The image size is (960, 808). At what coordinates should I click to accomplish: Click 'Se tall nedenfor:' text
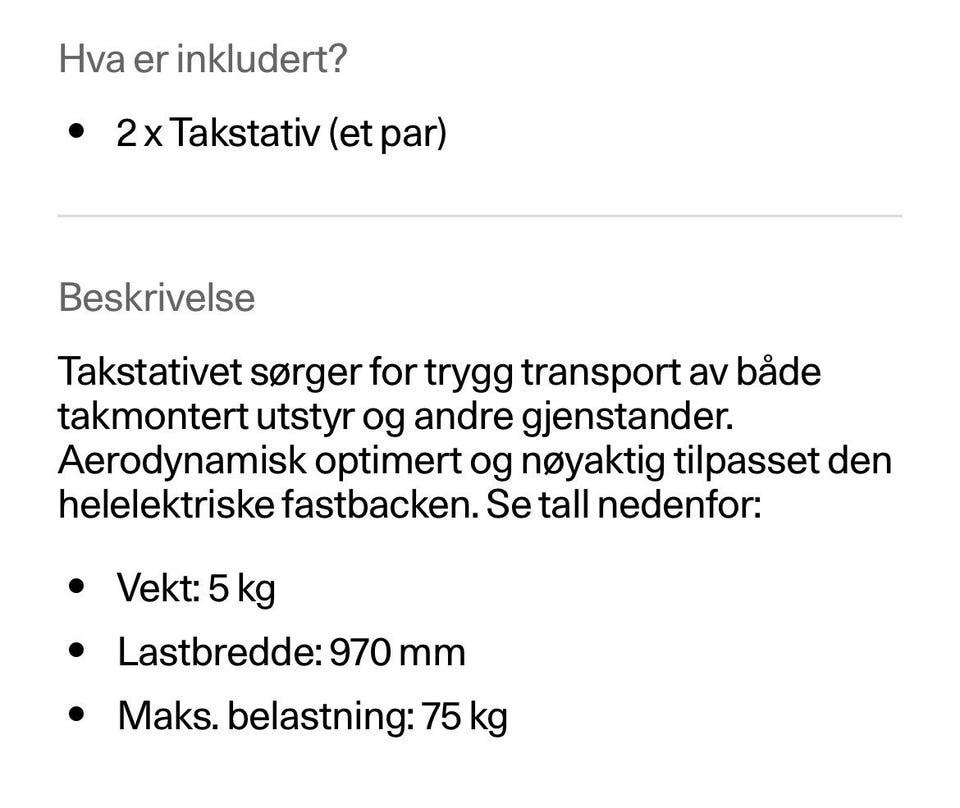pos(624,505)
